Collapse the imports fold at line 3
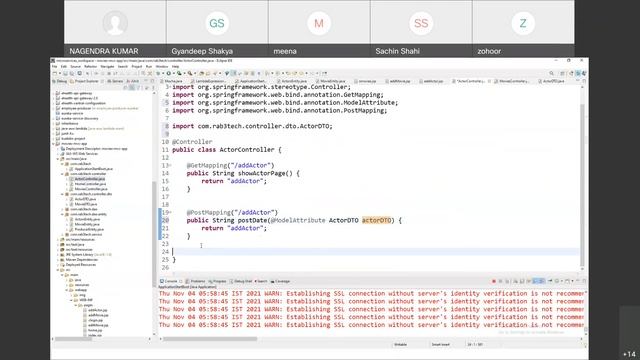640x360 pixels. coord(170,87)
